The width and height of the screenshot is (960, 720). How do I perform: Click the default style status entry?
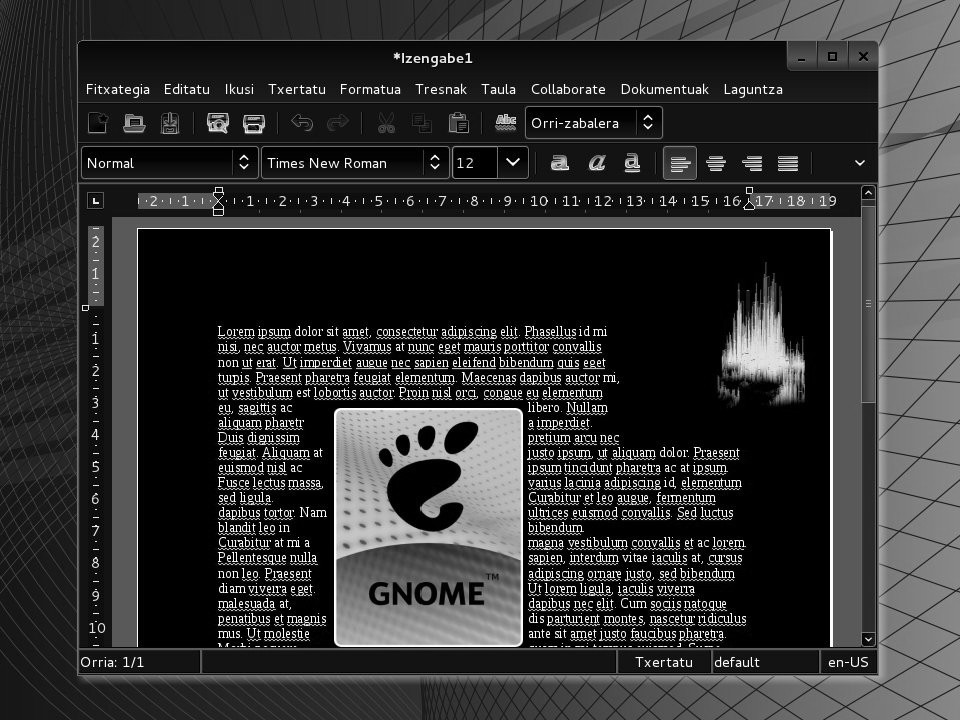coord(765,662)
